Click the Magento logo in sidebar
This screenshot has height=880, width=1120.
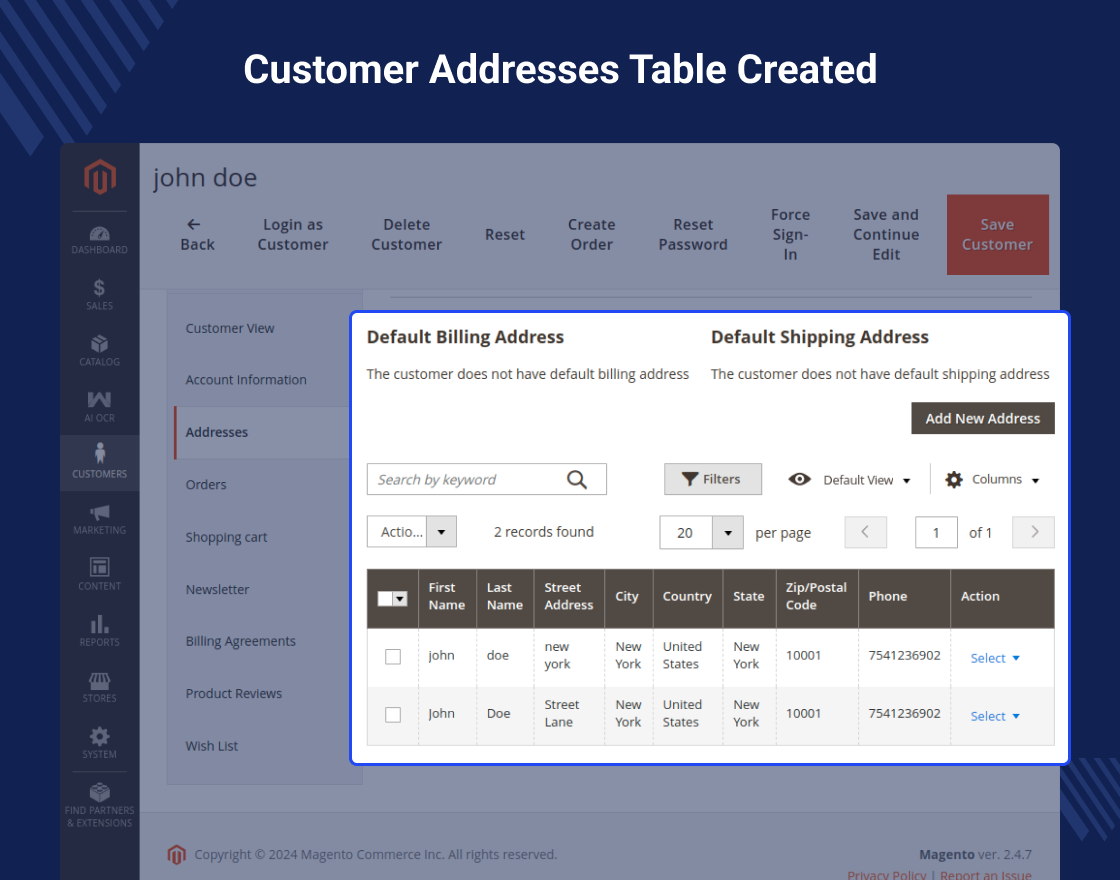click(100, 176)
